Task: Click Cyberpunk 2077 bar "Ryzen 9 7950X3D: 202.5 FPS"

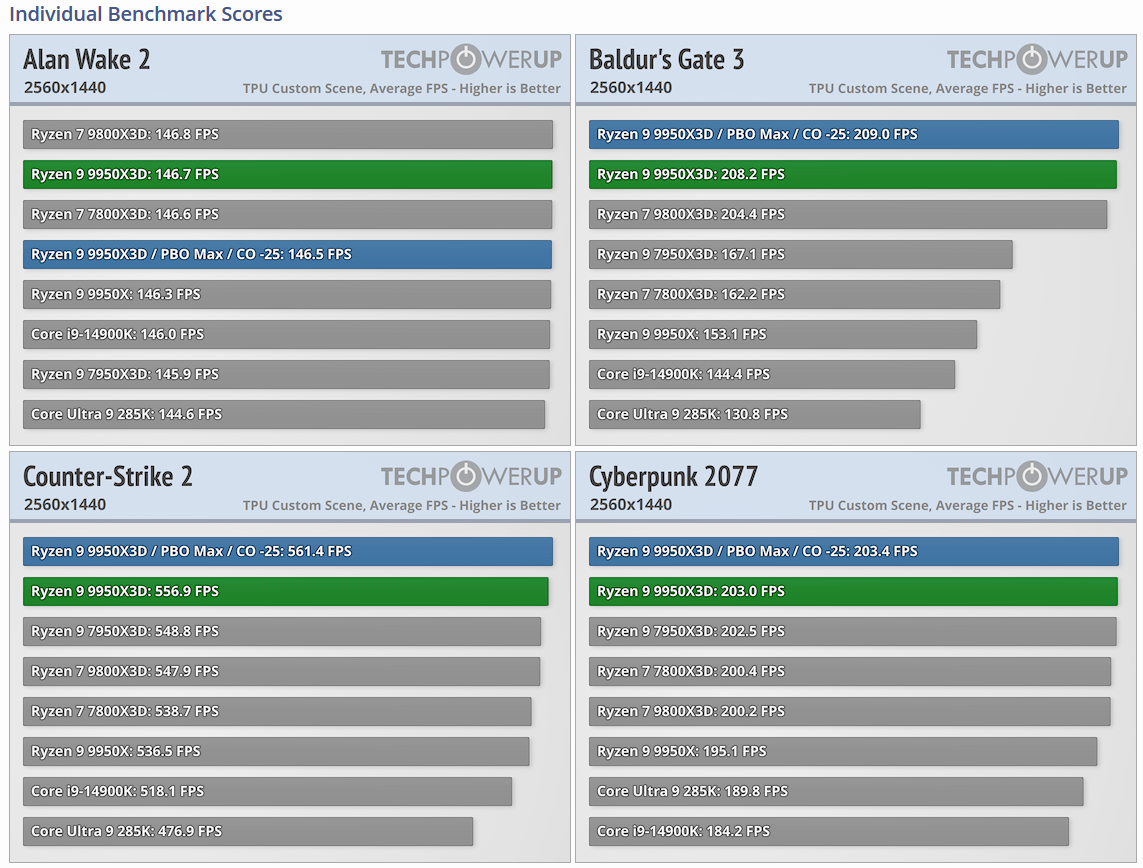Action: [853, 631]
